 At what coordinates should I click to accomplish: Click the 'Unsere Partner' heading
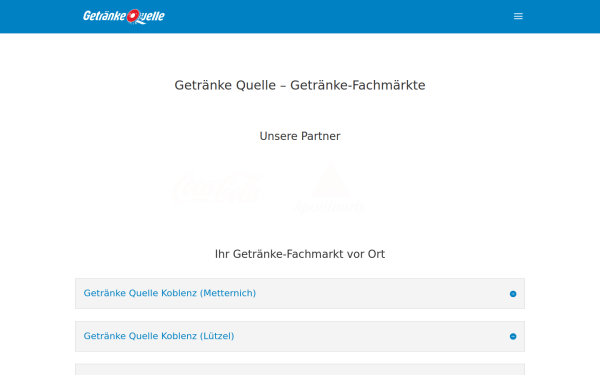coord(300,136)
